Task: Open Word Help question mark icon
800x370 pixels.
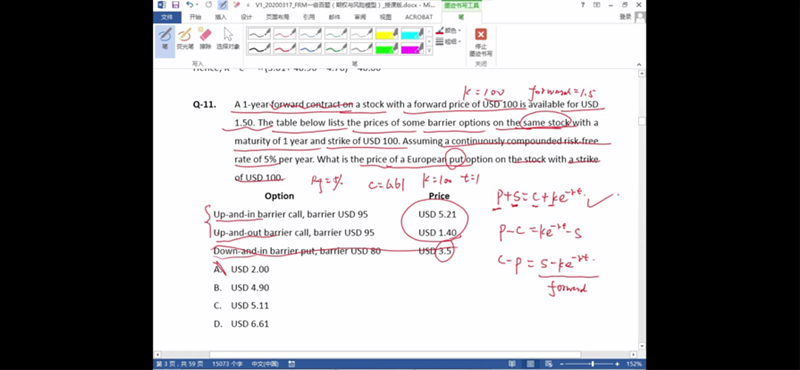Action: pos(583,5)
